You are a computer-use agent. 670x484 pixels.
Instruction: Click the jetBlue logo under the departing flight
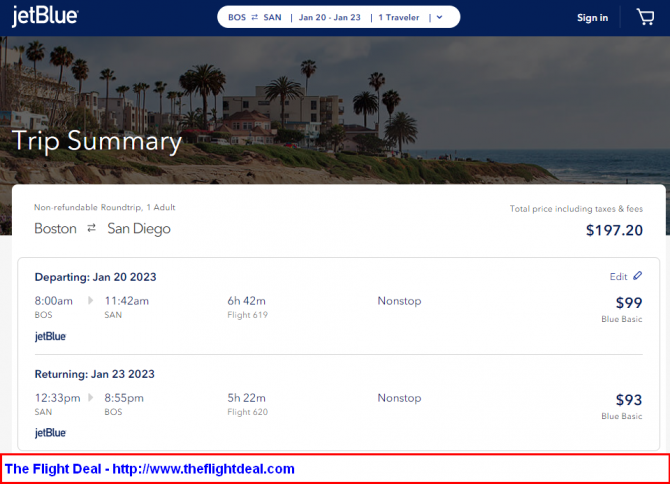pos(50,337)
